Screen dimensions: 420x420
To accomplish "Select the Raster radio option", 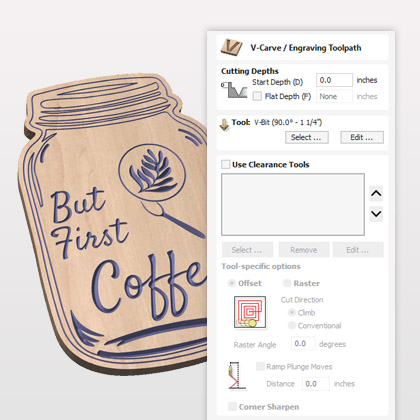I will pos(287,283).
